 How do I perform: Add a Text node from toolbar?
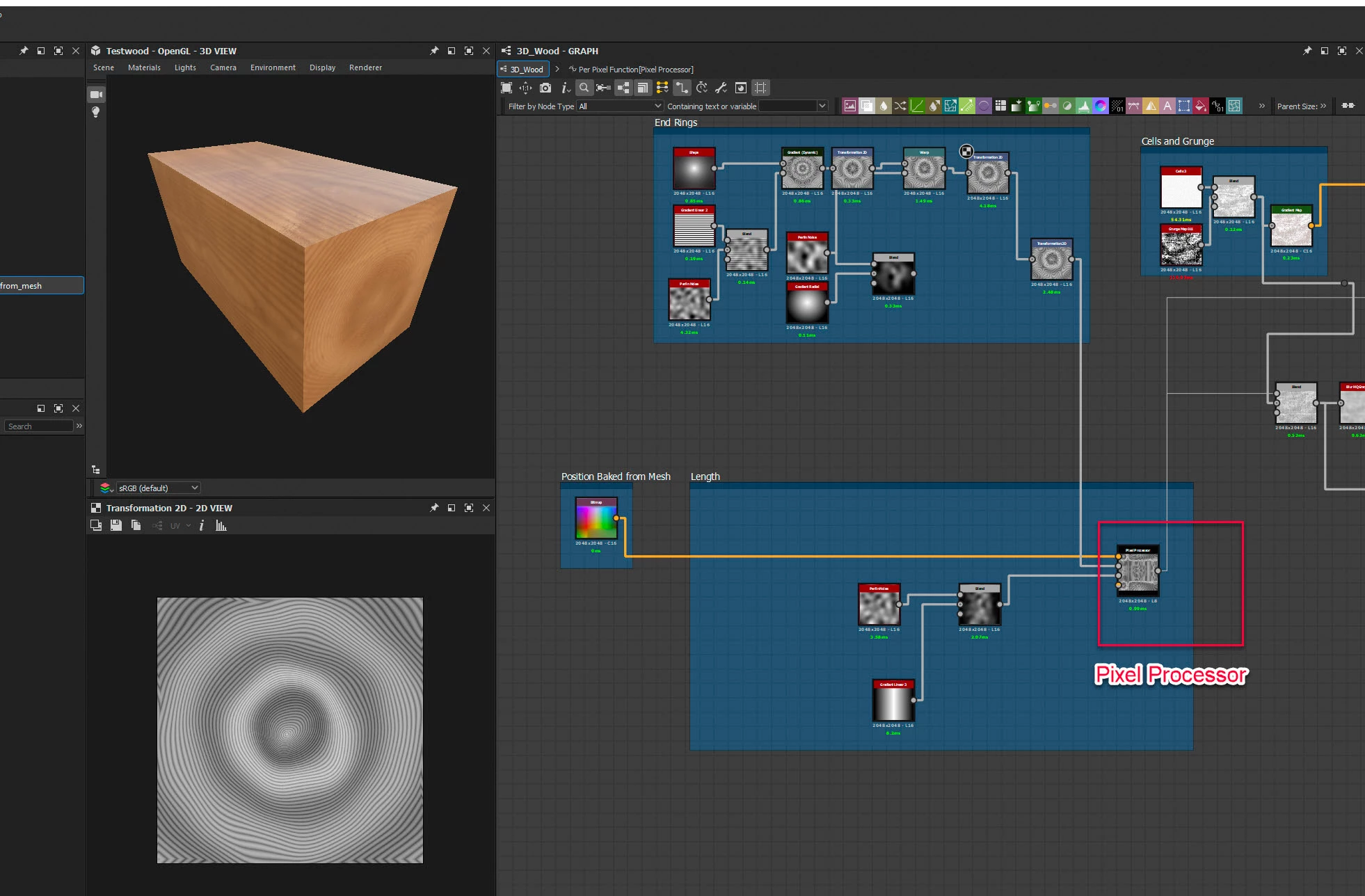(x=1167, y=106)
